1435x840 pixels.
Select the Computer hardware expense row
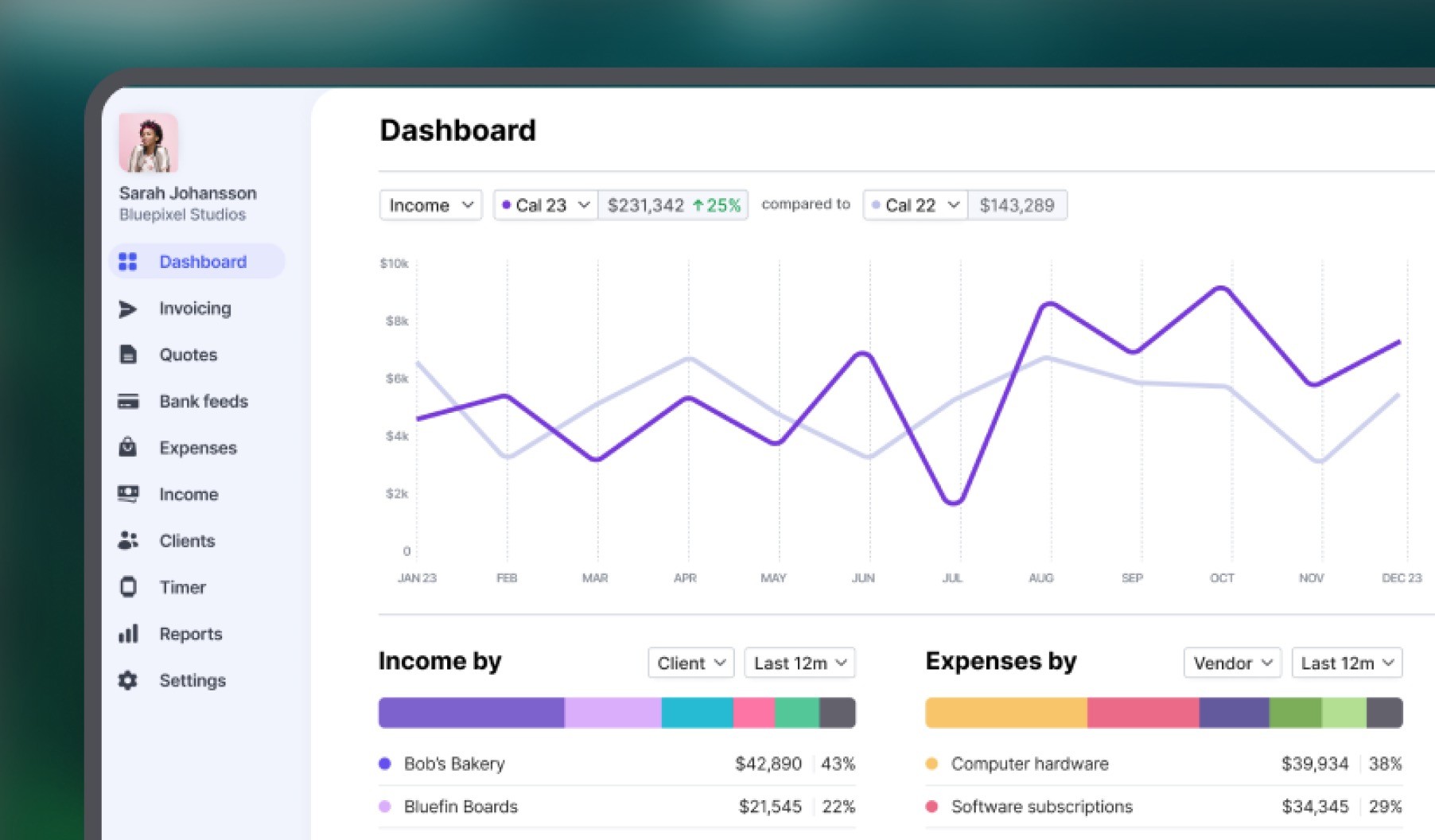(1163, 764)
